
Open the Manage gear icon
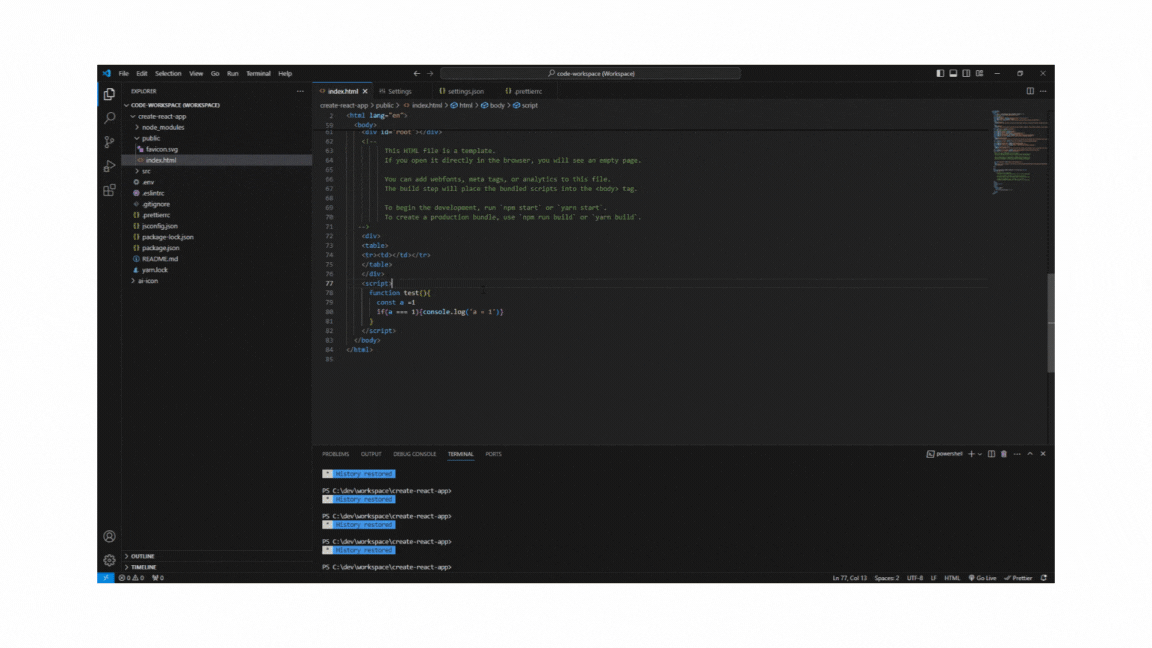pos(109,560)
